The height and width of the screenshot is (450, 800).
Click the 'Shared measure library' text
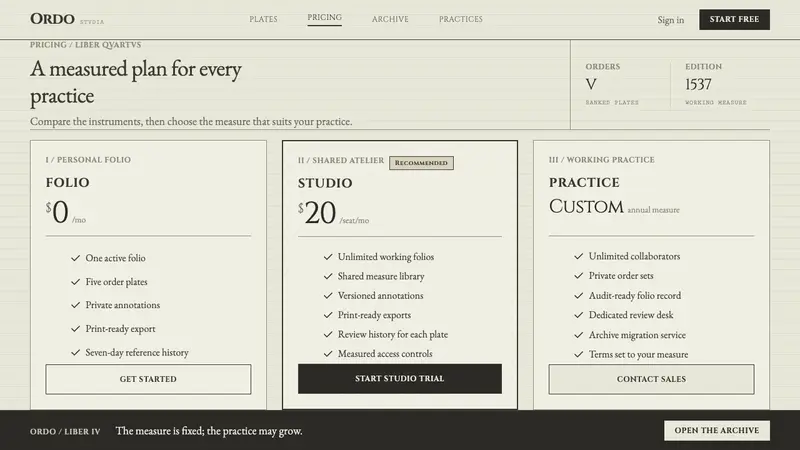point(381,276)
